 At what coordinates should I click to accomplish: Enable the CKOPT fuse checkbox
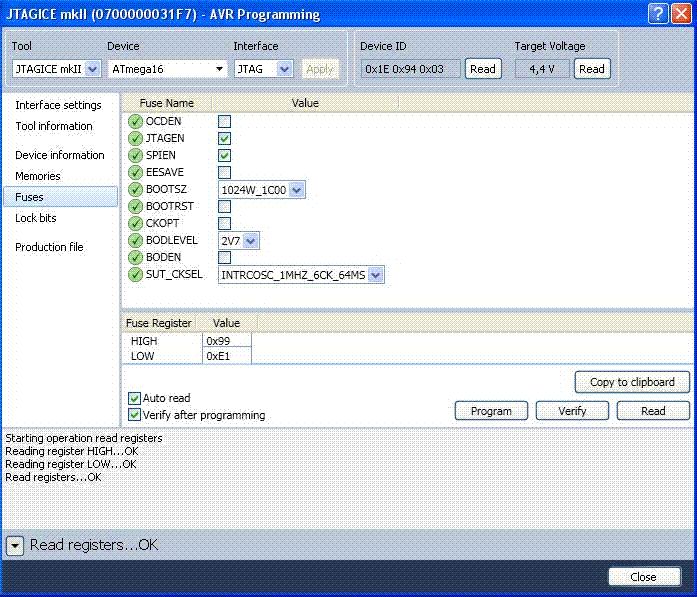click(224, 223)
